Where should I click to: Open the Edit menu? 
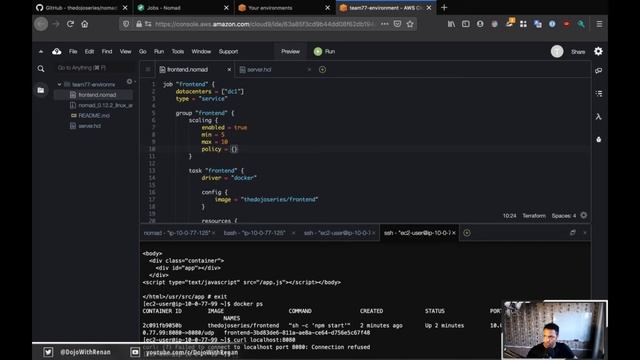point(89,51)
